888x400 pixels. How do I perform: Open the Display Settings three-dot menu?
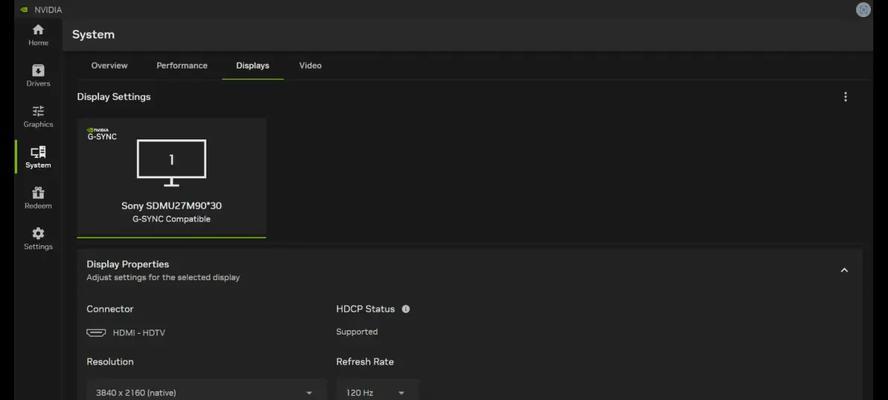pos(845,97)
